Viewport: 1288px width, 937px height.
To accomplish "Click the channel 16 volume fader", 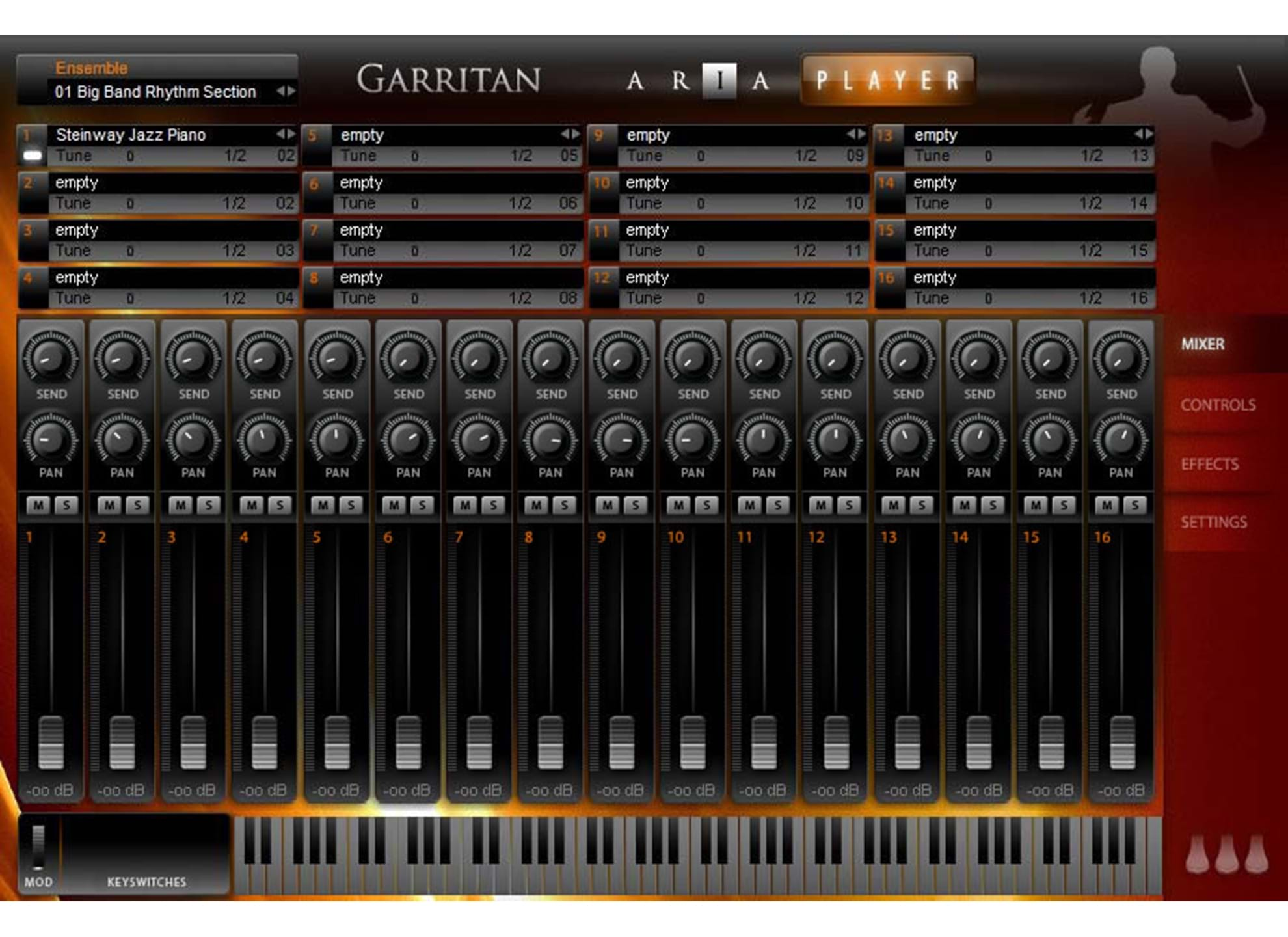I will [1121, 742].
